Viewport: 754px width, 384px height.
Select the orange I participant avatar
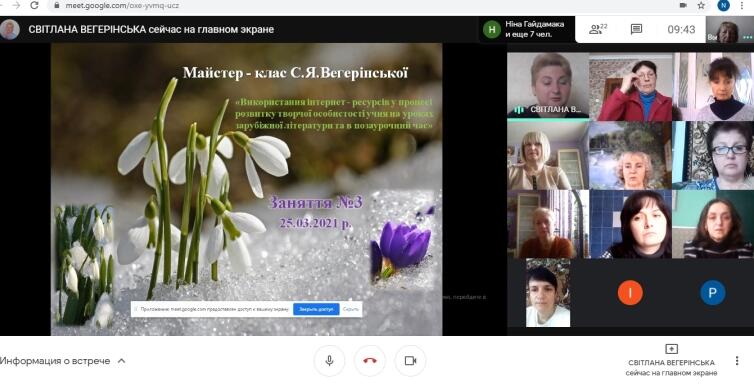click(x=630, y=292)
